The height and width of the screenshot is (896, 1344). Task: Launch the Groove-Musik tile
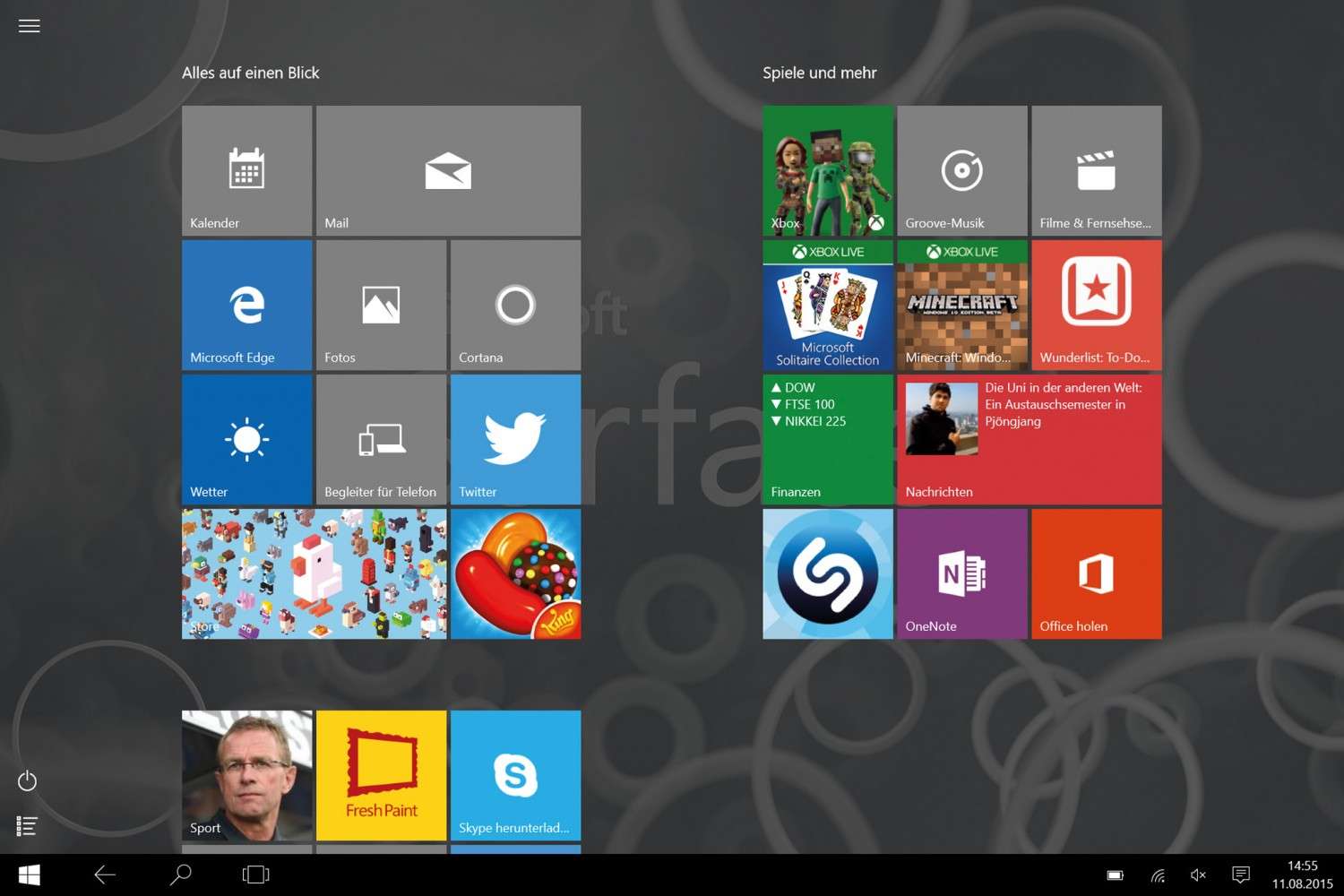point(962,170)
